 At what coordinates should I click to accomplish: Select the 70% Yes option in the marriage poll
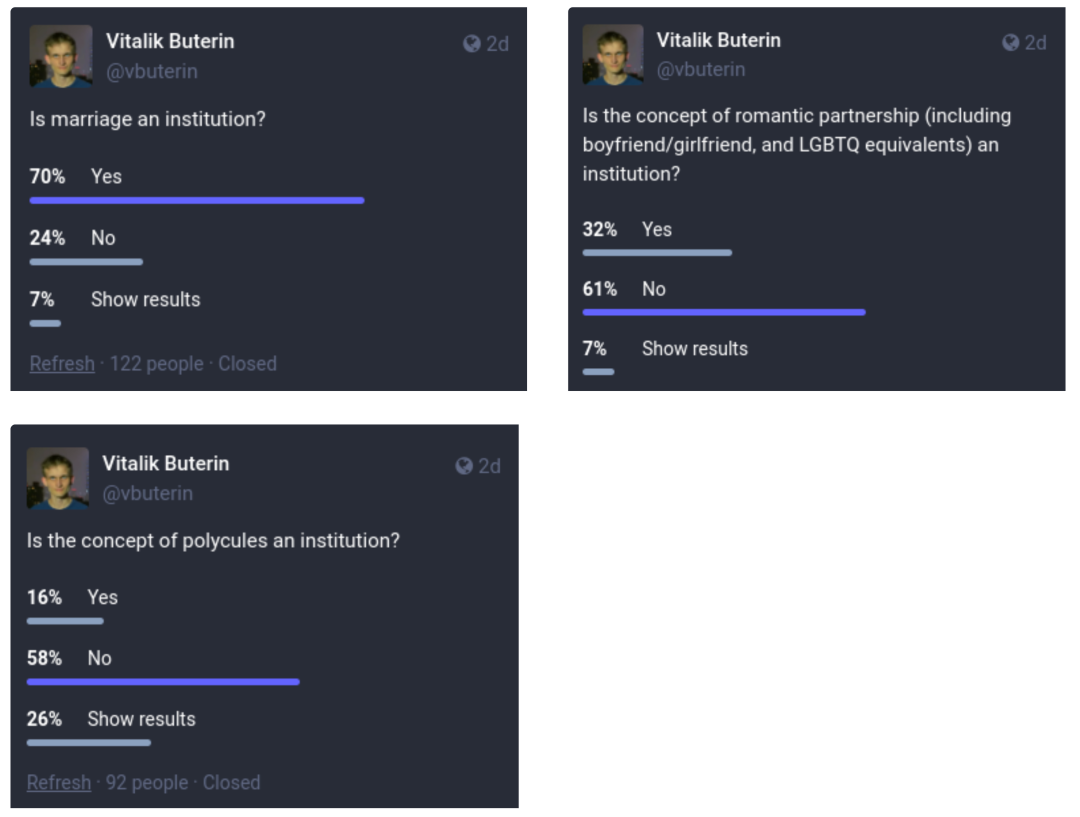(106, 177)
